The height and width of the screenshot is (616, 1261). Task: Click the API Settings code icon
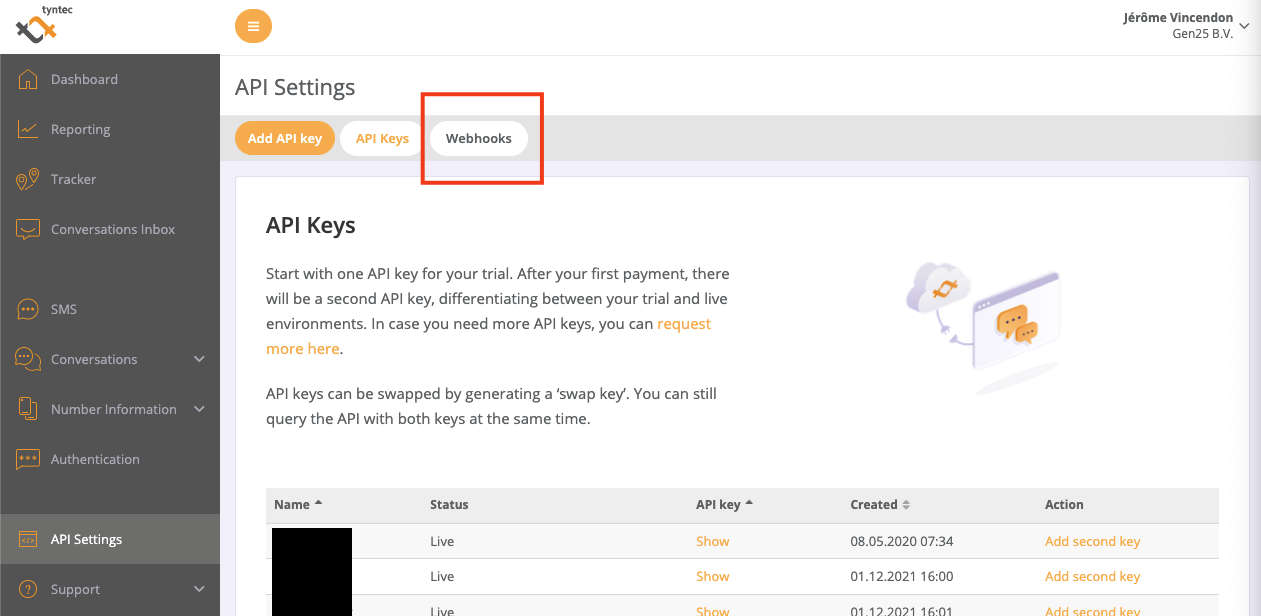(28, 539)
